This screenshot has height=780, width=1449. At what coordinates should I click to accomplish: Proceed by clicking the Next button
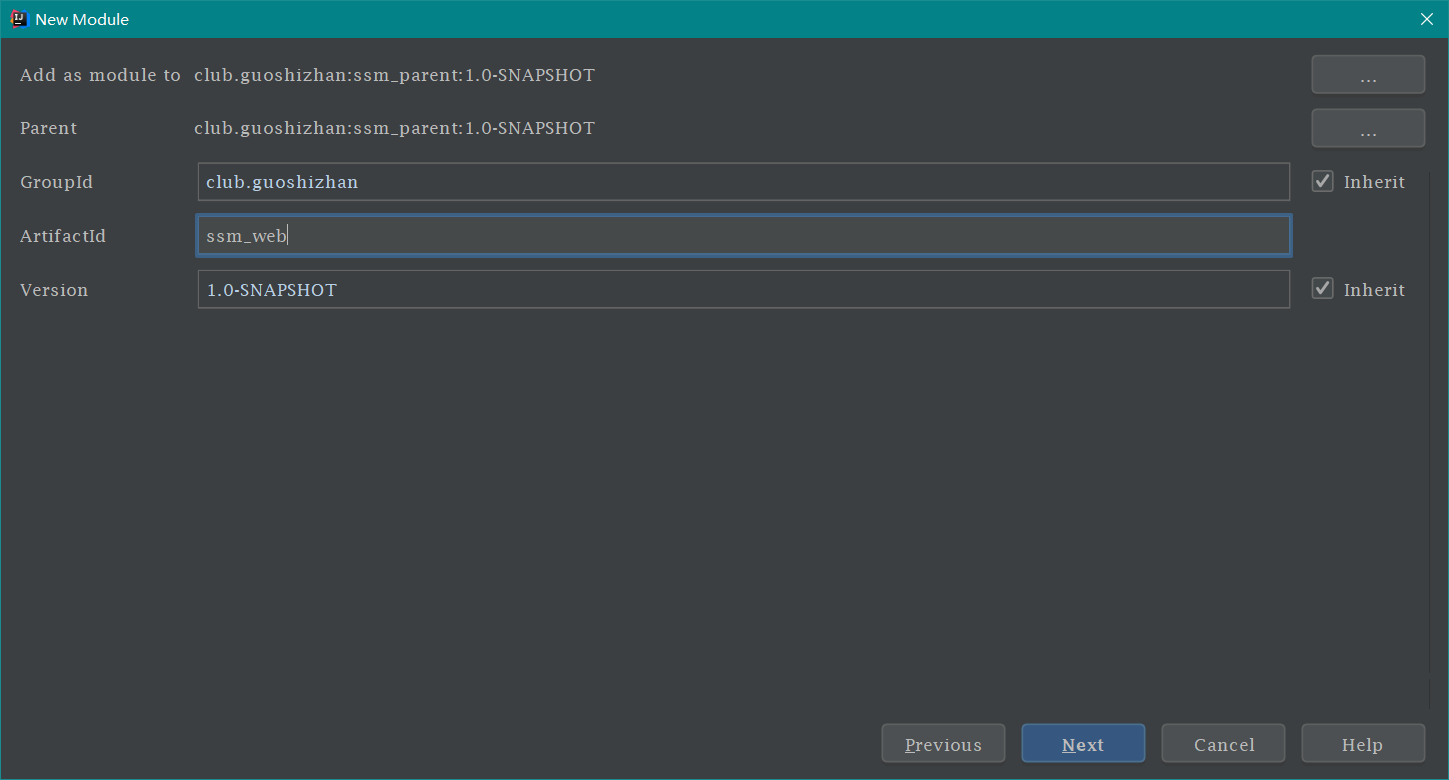[x=1083, y=744]
